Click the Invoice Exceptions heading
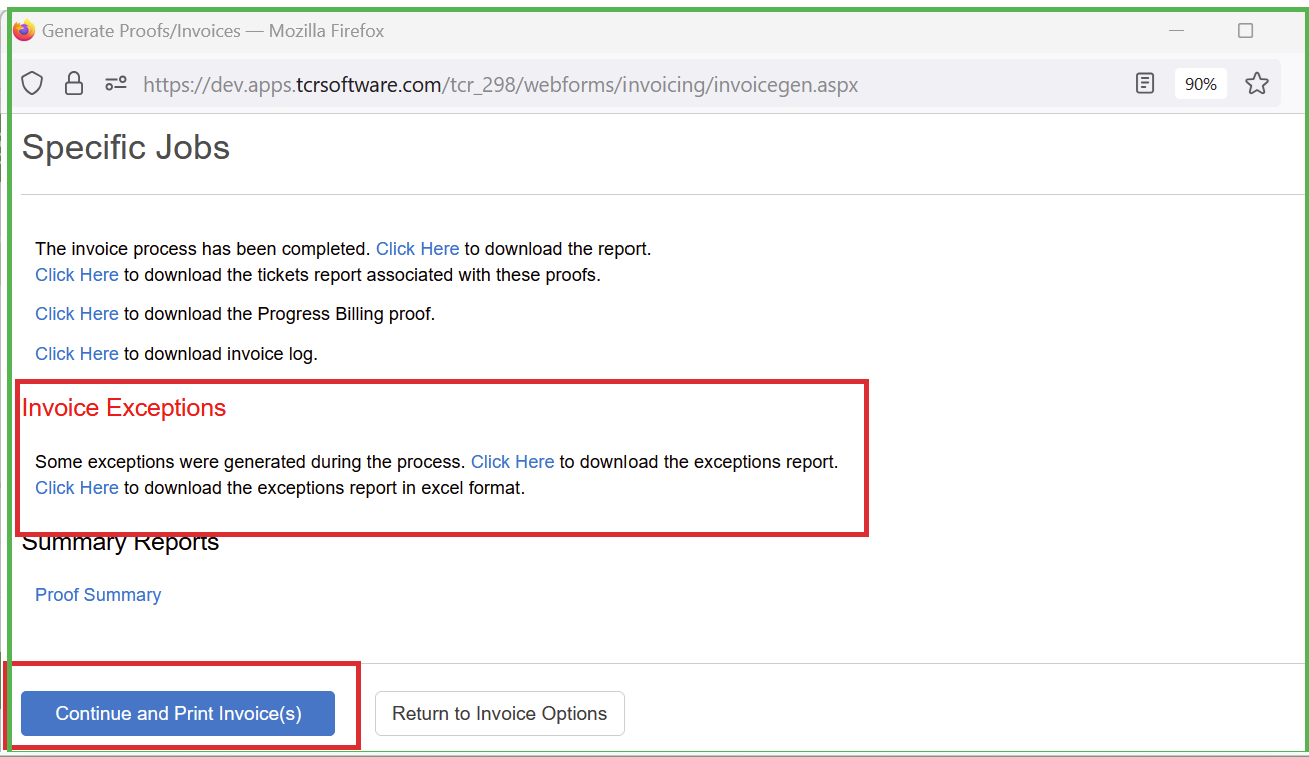 [124, 408]
